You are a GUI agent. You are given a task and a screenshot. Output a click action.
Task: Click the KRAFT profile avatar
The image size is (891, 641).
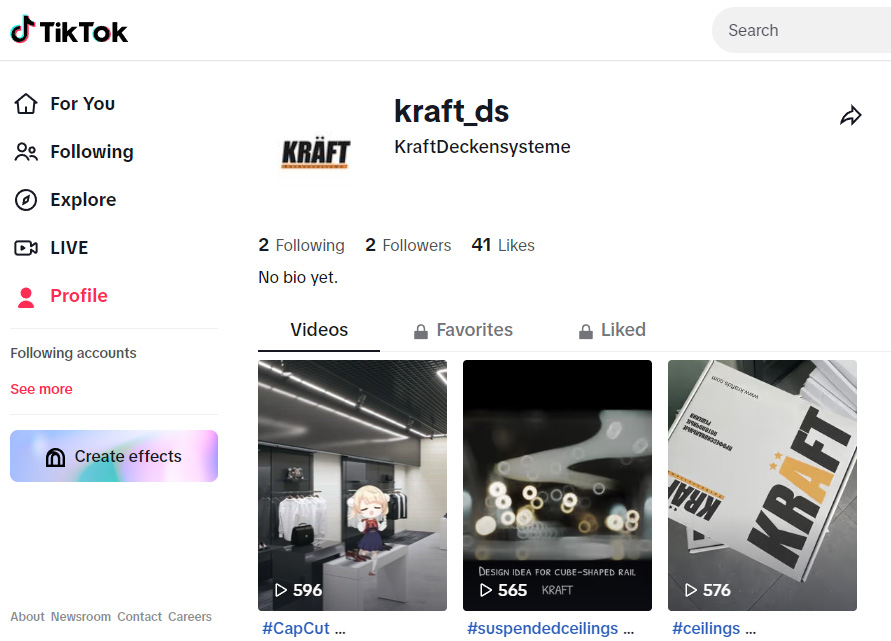coord(316,153)
